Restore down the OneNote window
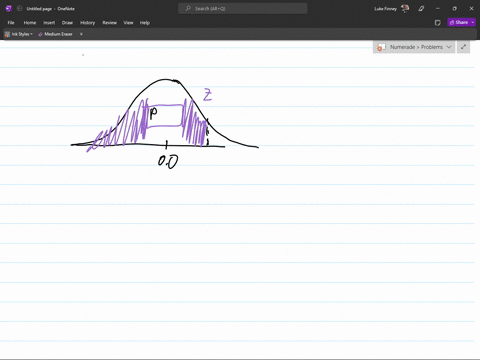 454,9
